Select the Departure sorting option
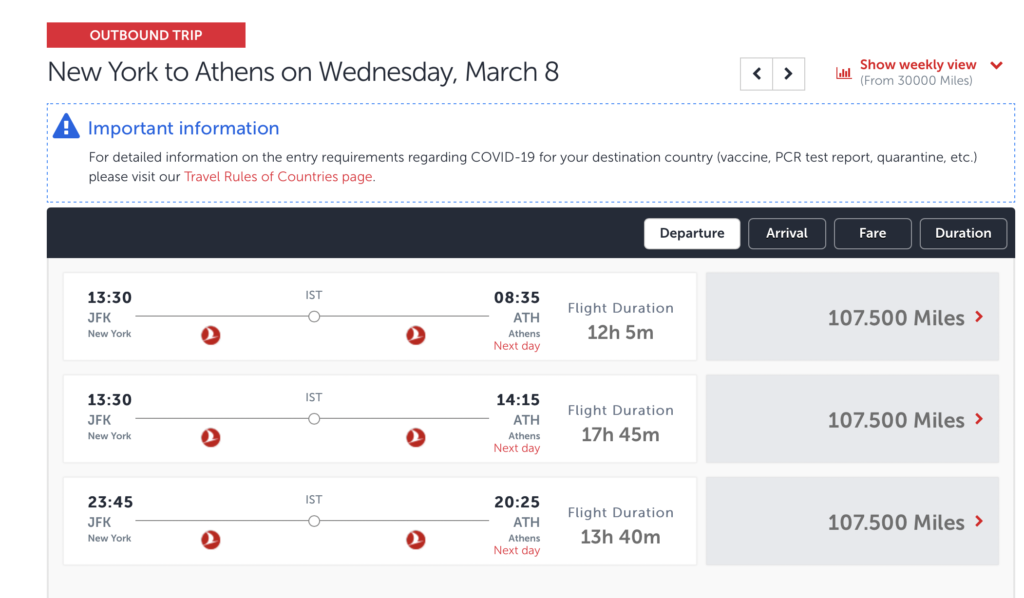This screenshot has width=1024, height=598. click(x=692, y=233)
